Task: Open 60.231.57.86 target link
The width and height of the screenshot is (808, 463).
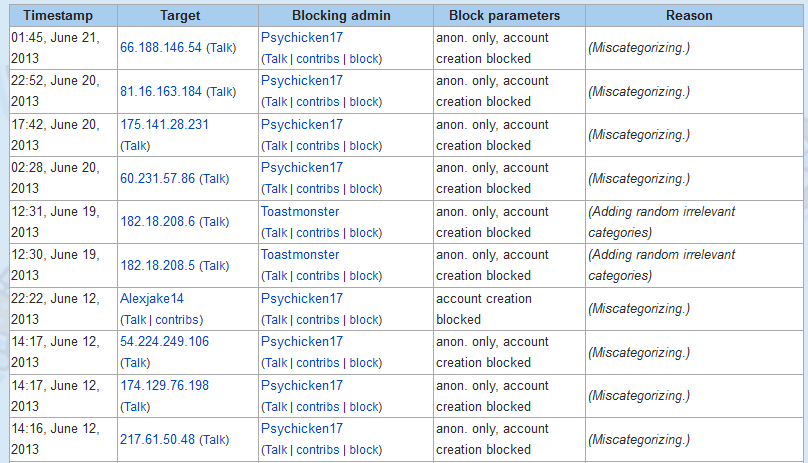Action: [x=156, y=179]
